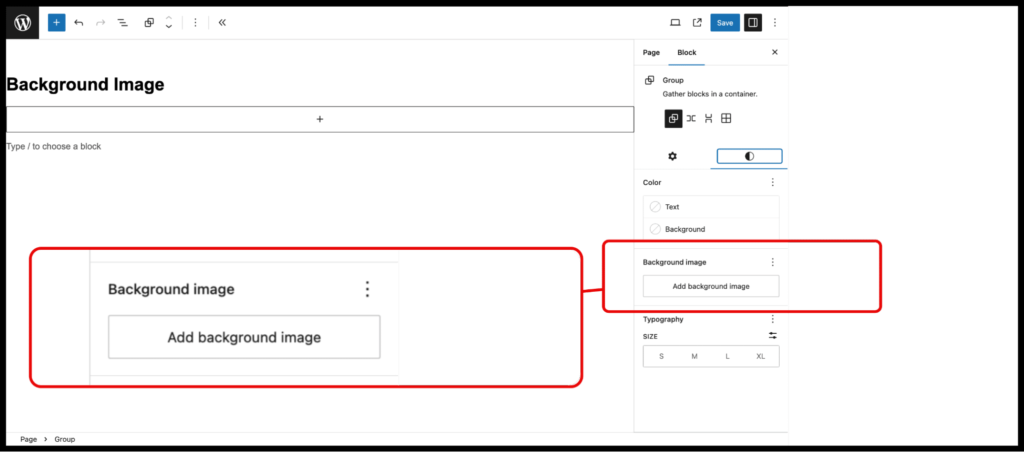The height and width of the screenshot is (452, 1024).
Task: Select the Row layout variation icon
Action: 691,118
